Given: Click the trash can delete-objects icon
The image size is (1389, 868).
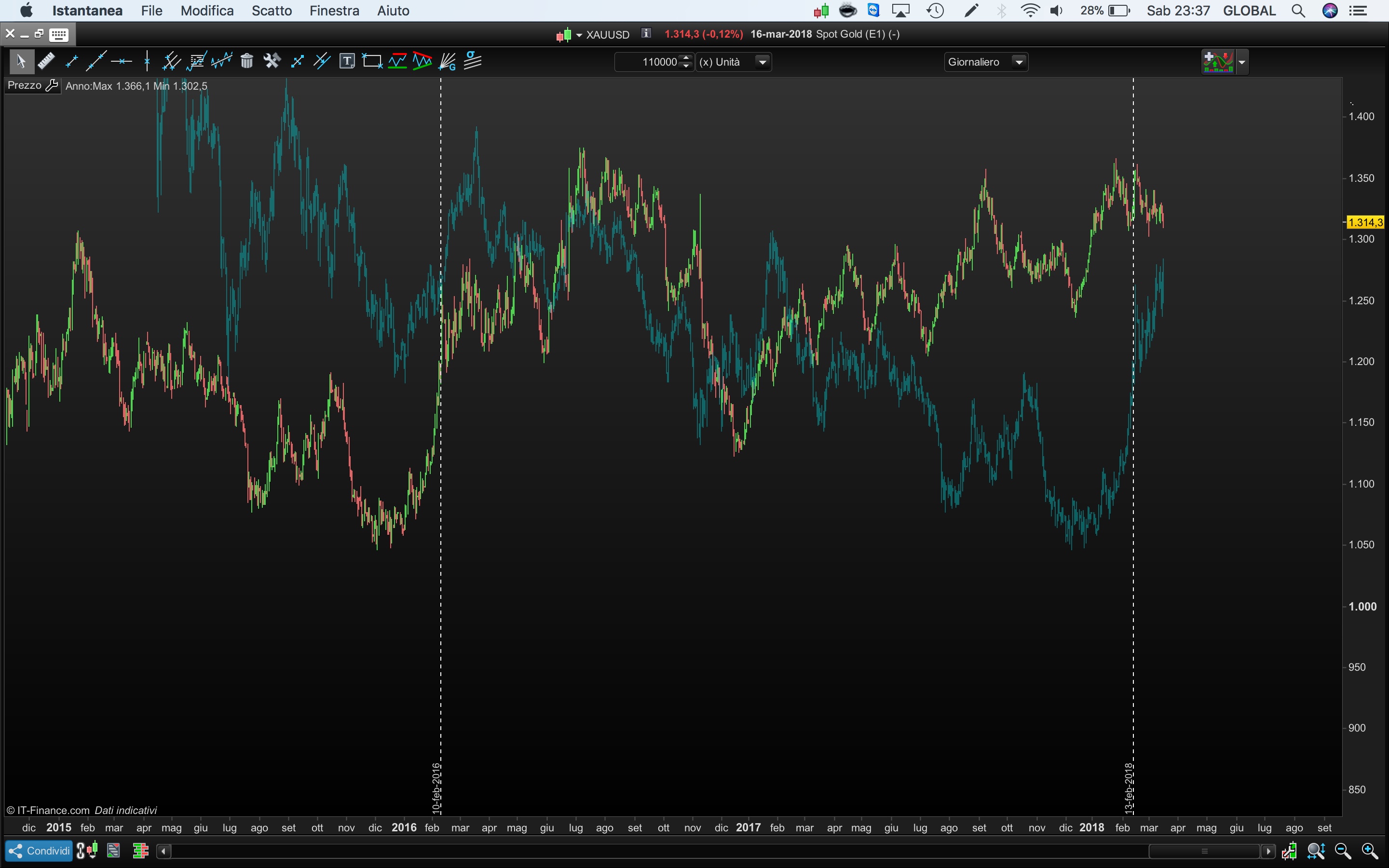Looking at the screenshot, I should [247, 61].
